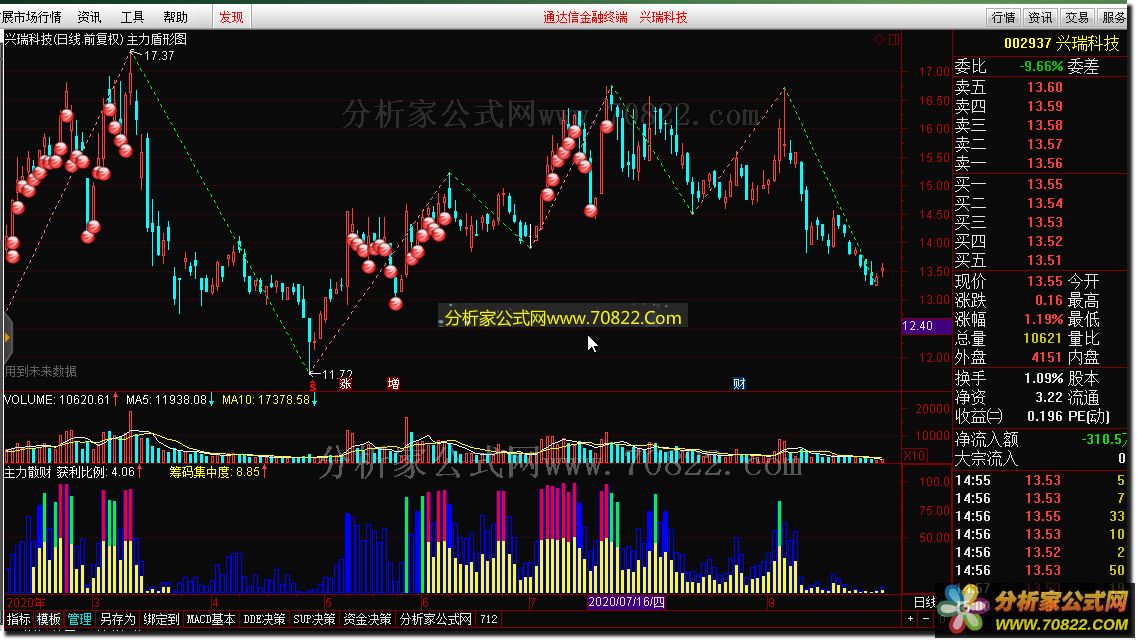The image size is (1137, 640).
Task: Open the 帮助 menu
Action: pos(175,17)
